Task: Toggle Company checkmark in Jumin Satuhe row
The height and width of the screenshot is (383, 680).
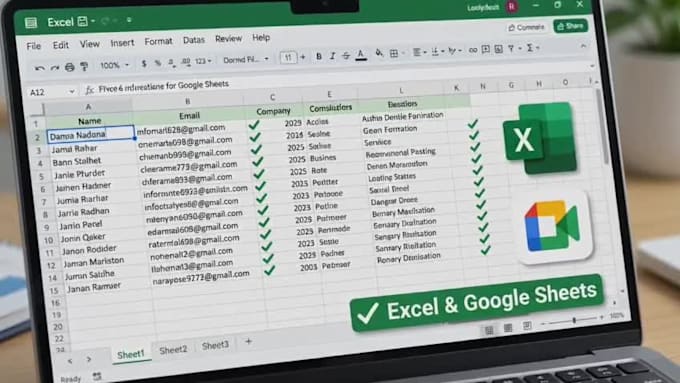Action: (268, 258)
